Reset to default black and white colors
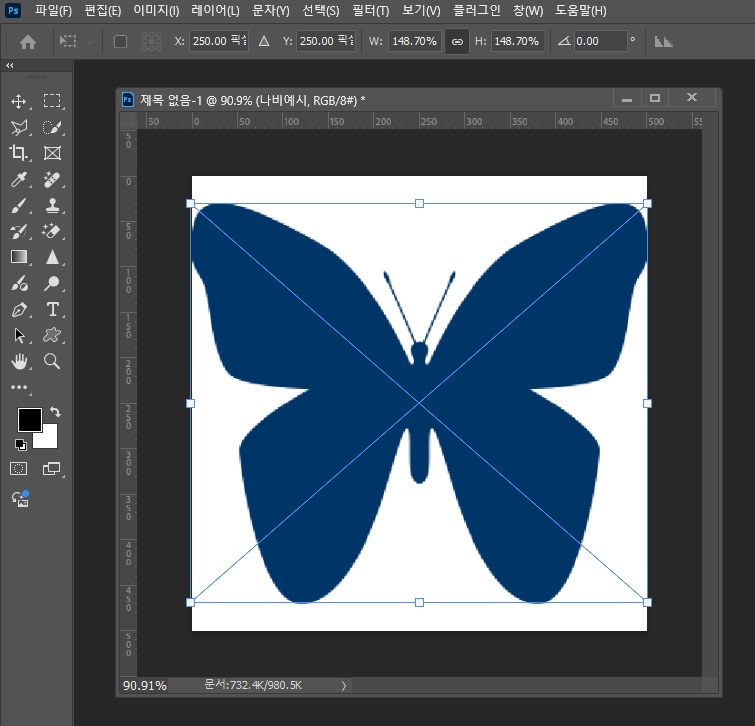755x726 pixels. pos(21,445)
